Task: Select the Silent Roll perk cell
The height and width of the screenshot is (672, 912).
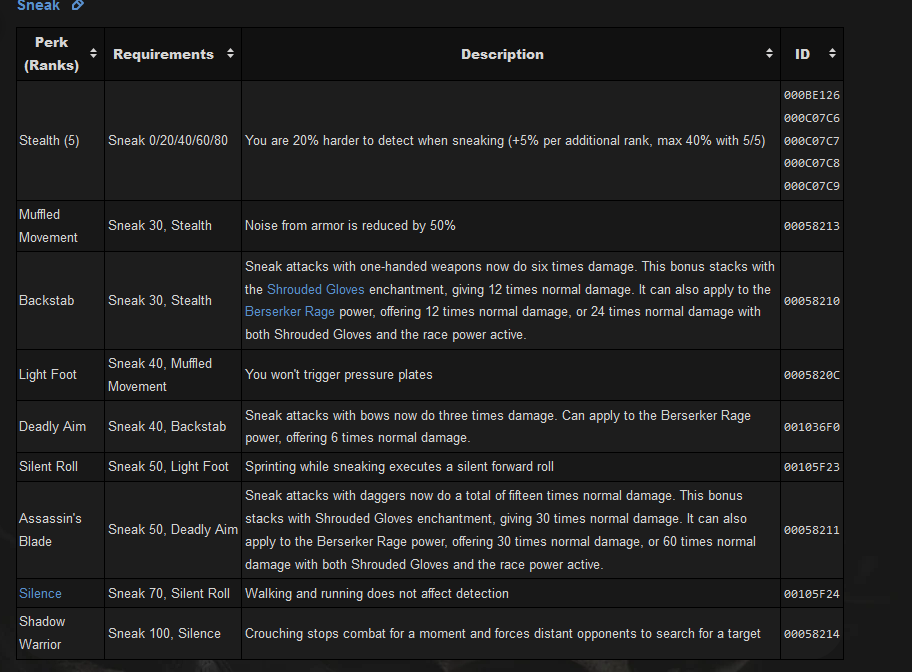Action: click(x=60, y=467)
